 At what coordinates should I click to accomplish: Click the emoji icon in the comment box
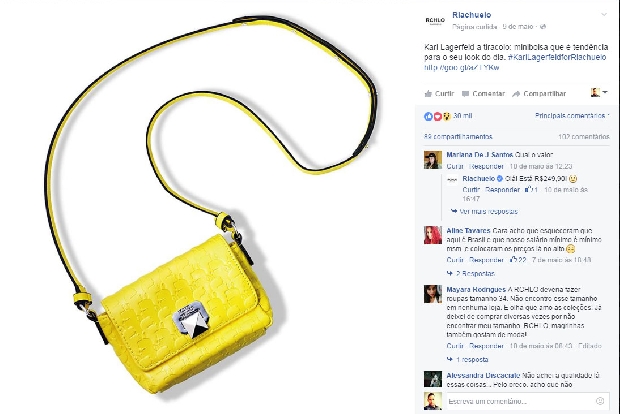[600, 401]
